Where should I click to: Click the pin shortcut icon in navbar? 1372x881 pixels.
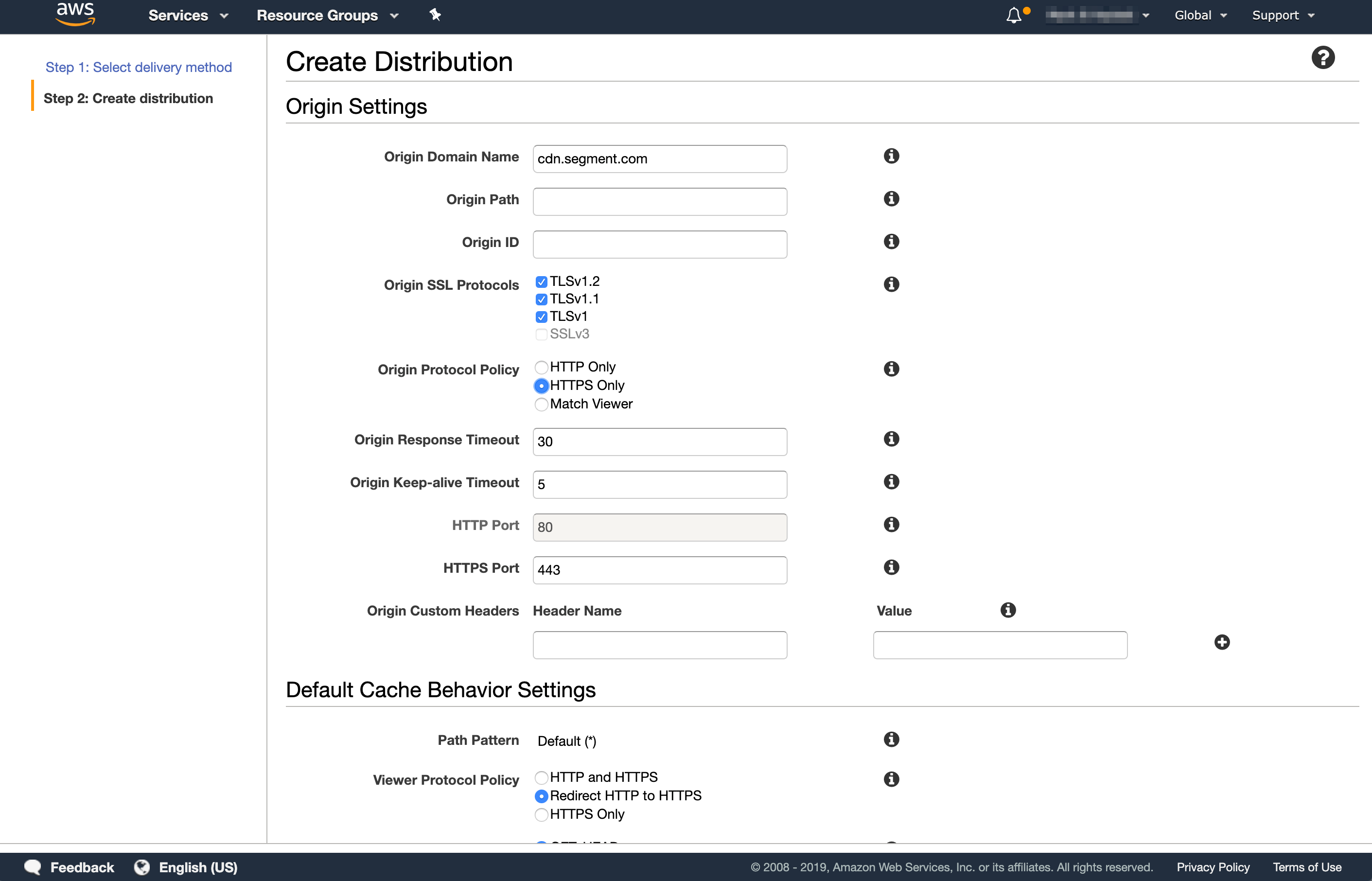point(435,15)
